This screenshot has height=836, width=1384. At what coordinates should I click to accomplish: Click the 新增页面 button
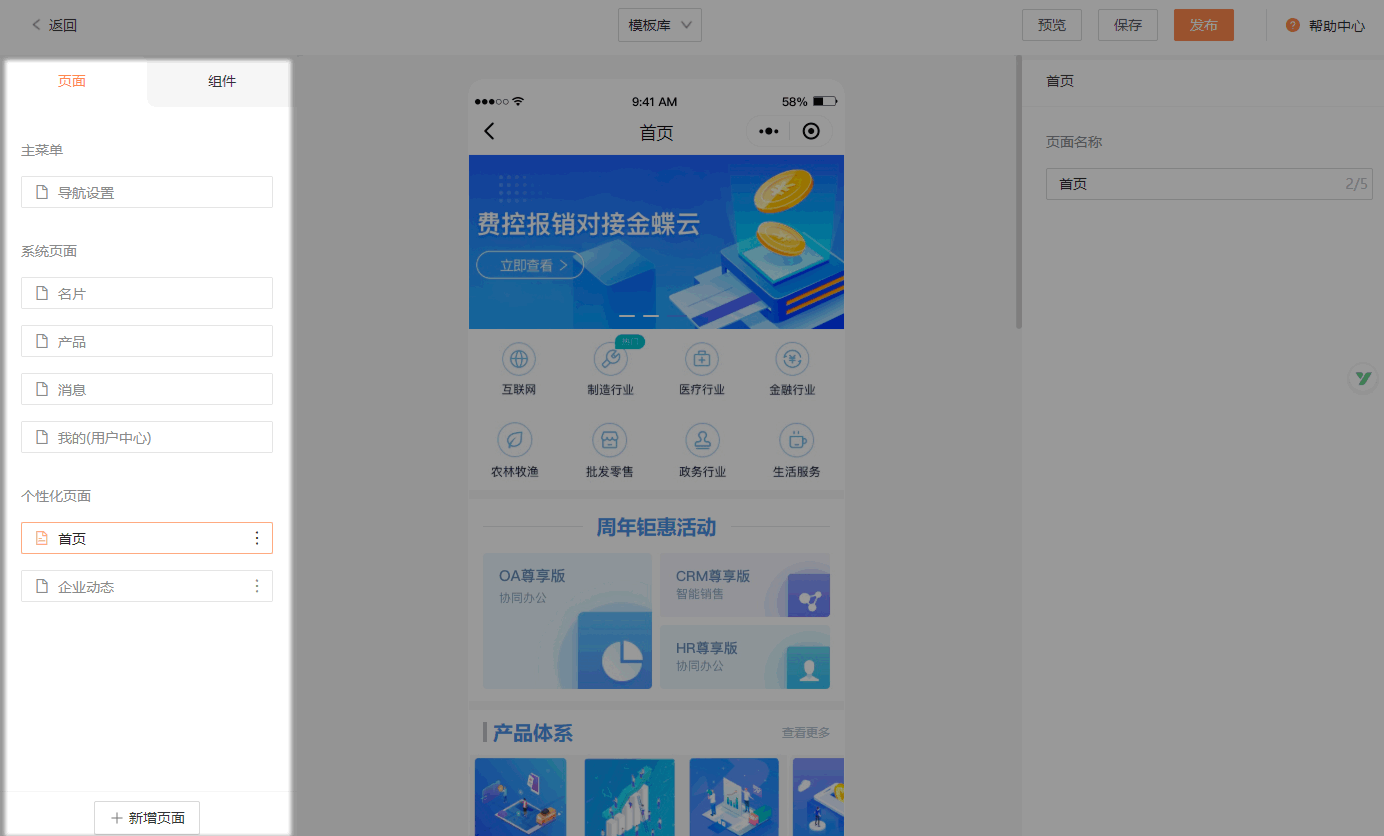tap(147, 817)
